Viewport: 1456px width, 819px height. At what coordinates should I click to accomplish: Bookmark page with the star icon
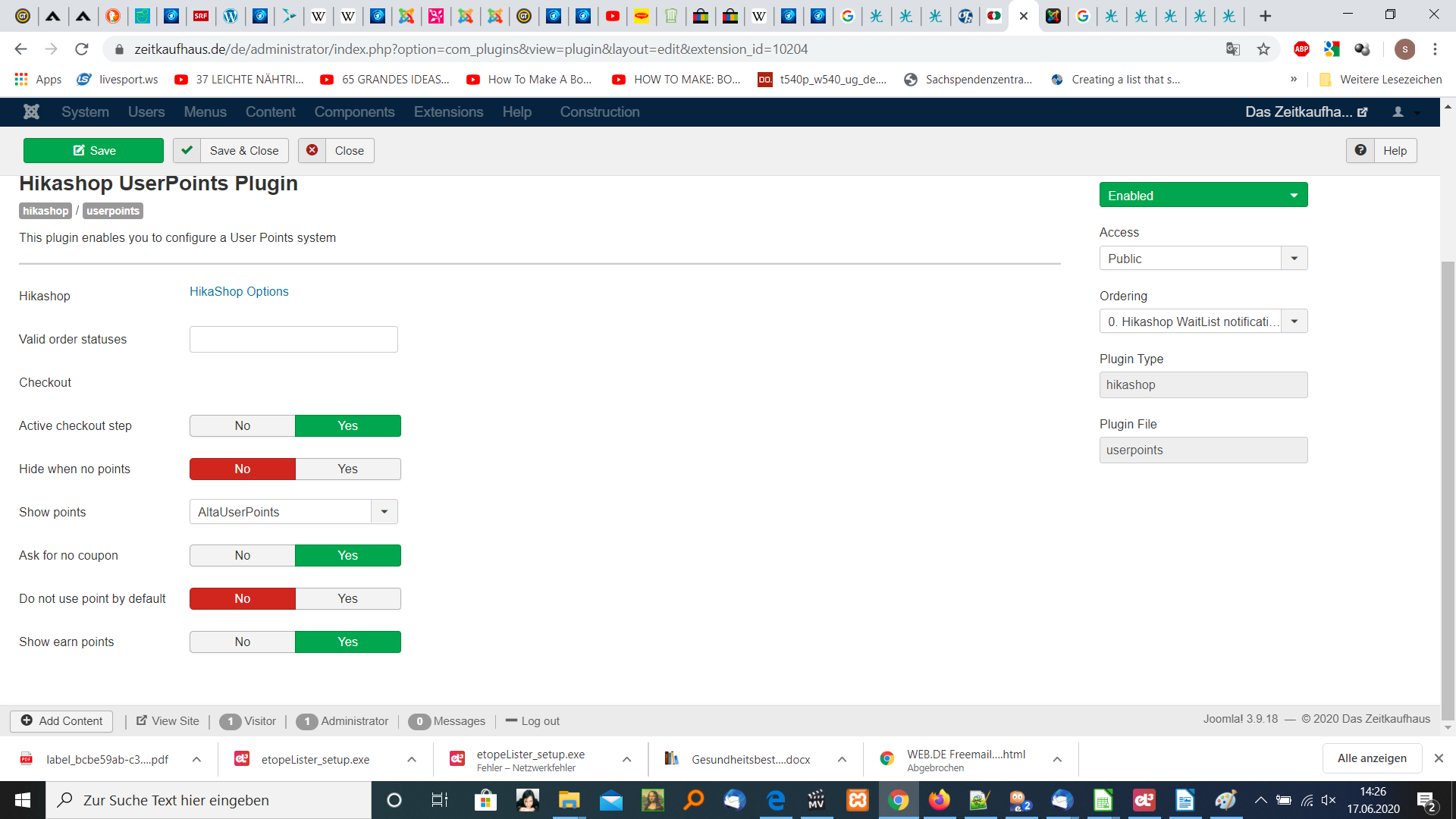1263,49
